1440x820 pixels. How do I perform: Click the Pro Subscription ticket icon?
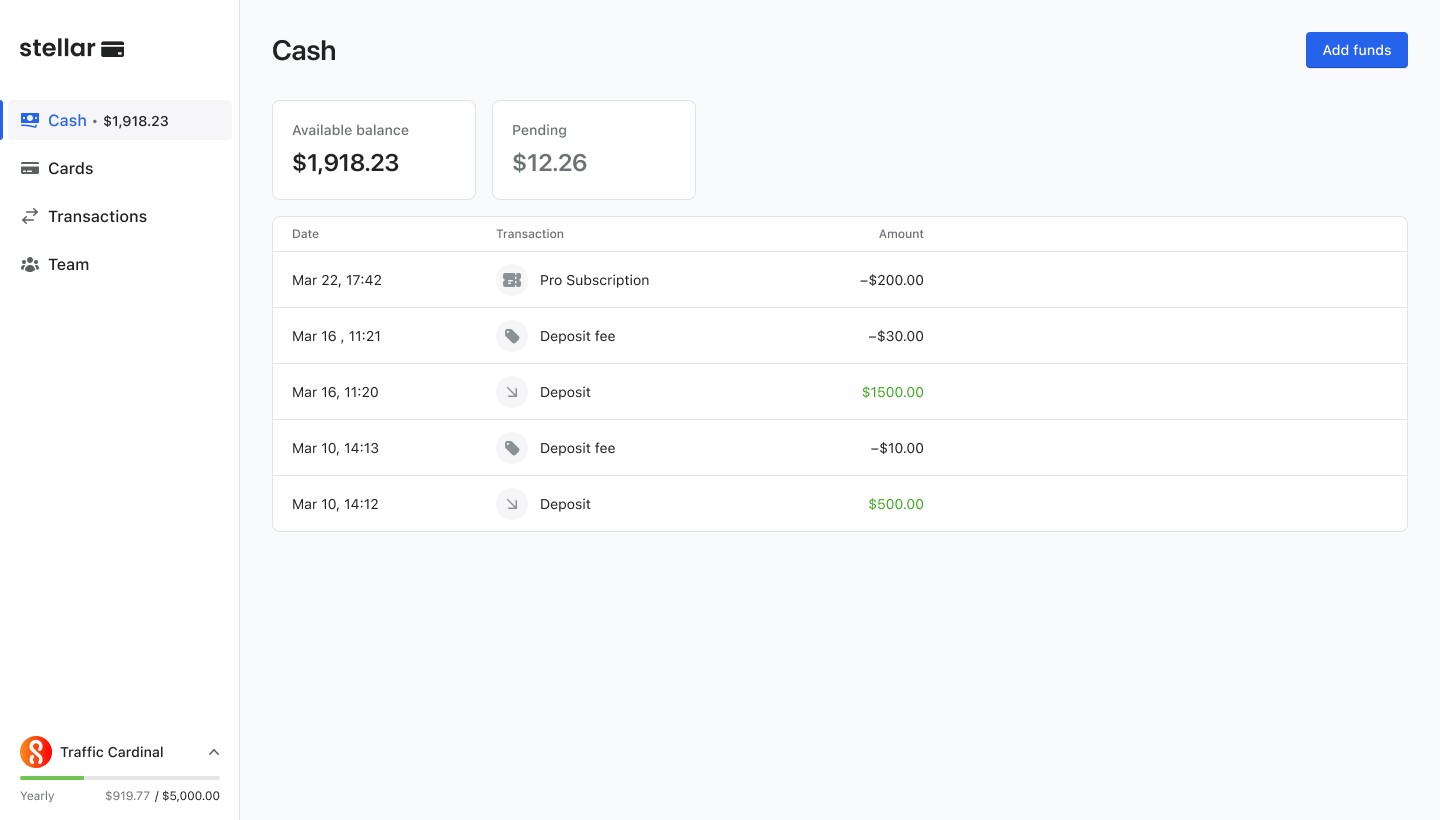pos(512,280)
